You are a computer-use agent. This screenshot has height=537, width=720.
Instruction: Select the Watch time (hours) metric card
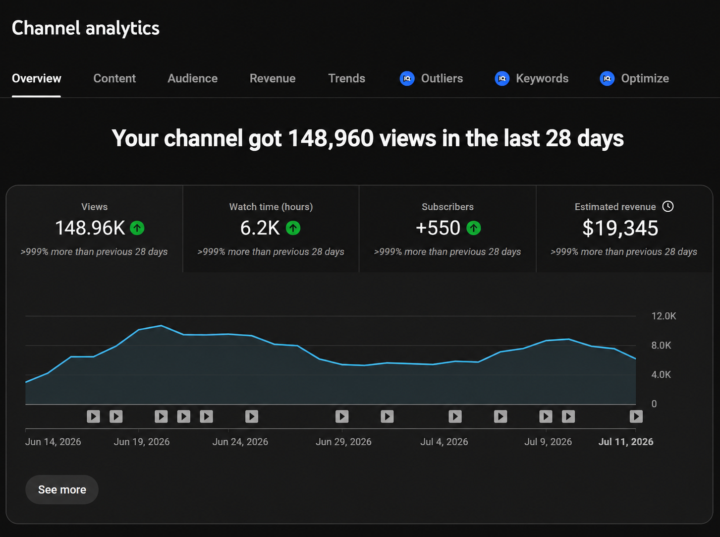[271, 229]
